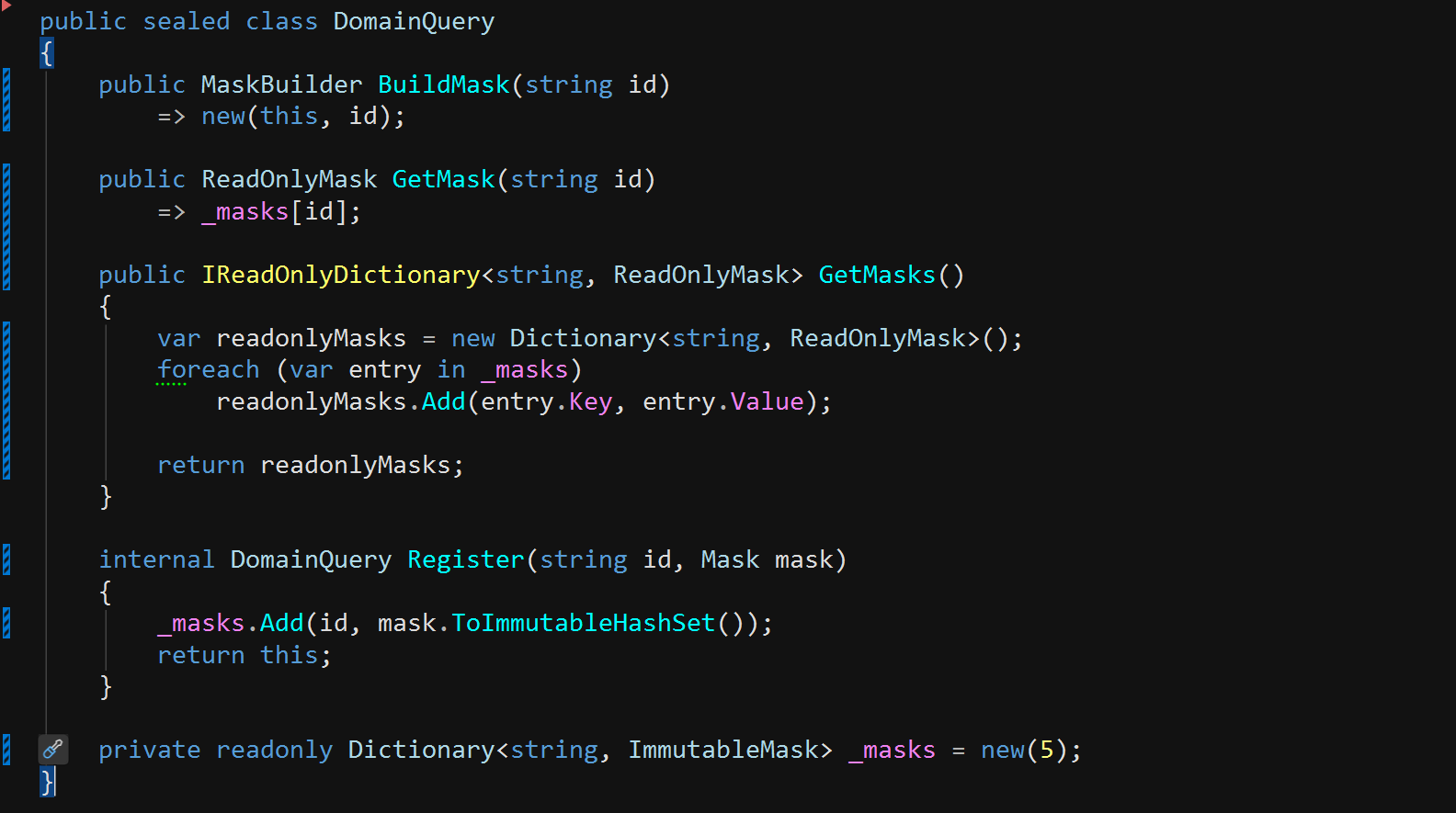Click the 'foreach' keyword

209,369
